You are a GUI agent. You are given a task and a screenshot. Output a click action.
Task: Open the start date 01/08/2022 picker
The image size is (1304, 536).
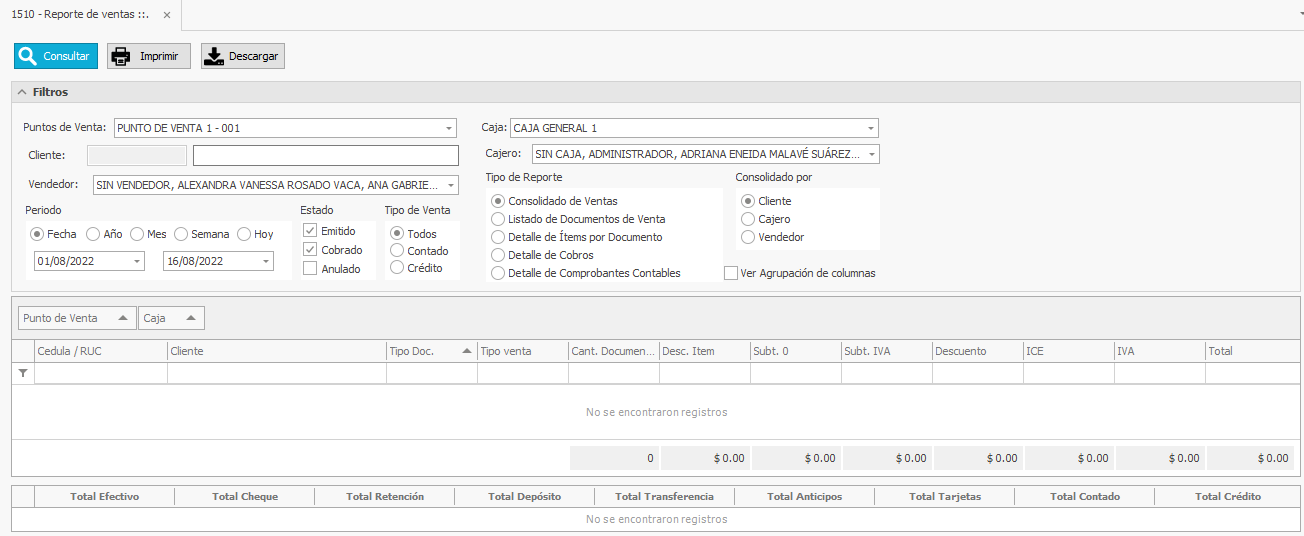136,261
